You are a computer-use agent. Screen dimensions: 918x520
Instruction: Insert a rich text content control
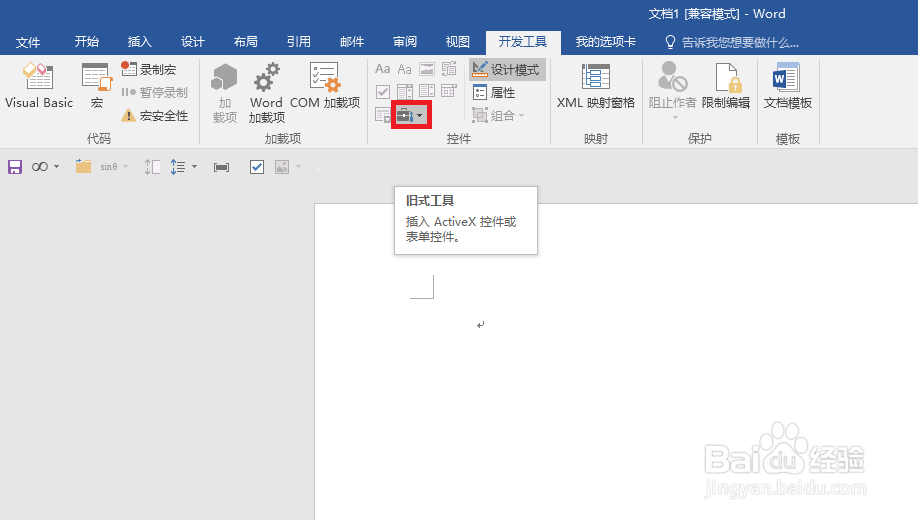(x=382, y=69)
